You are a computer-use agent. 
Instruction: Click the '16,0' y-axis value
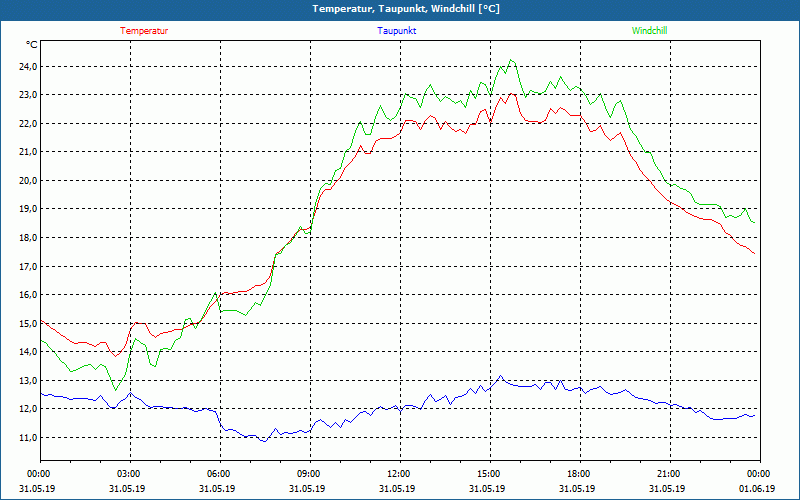click(28, 295)
